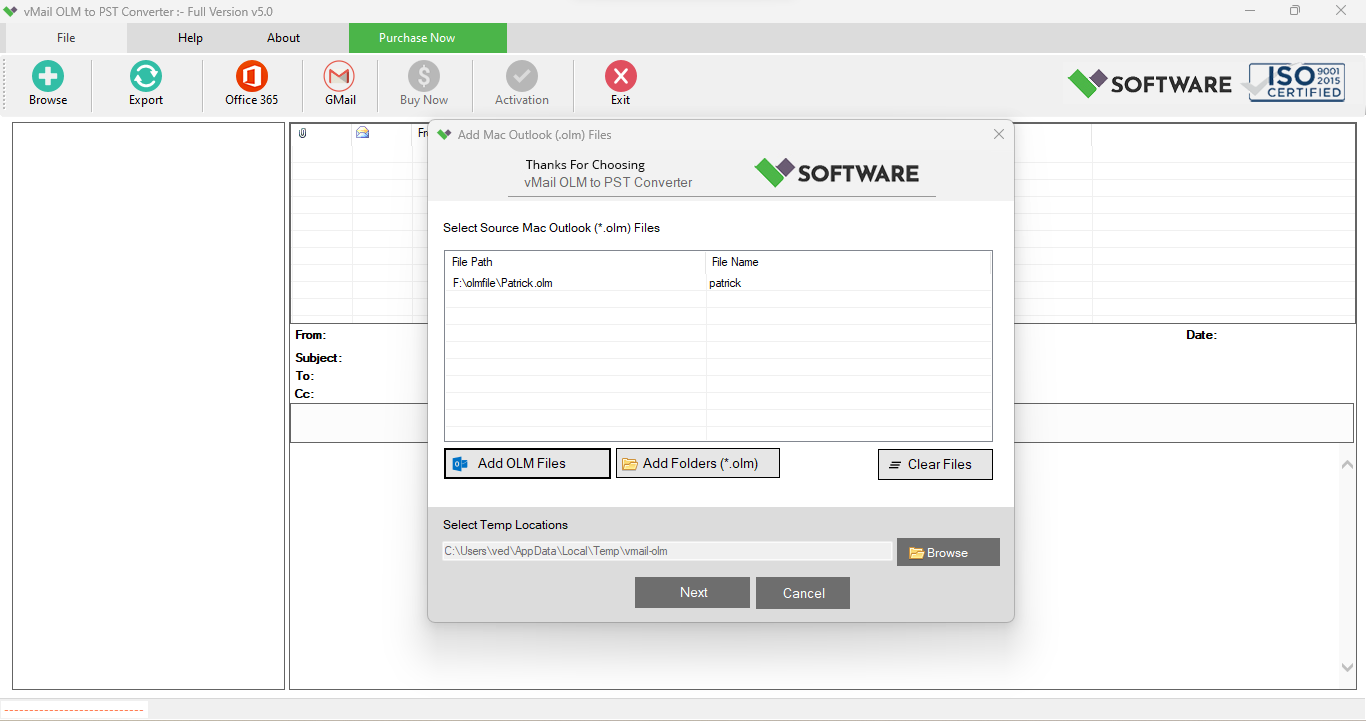This screenshot has width=1366, height=721.
Task: Click the Cancel button
Action: (803, 593)
